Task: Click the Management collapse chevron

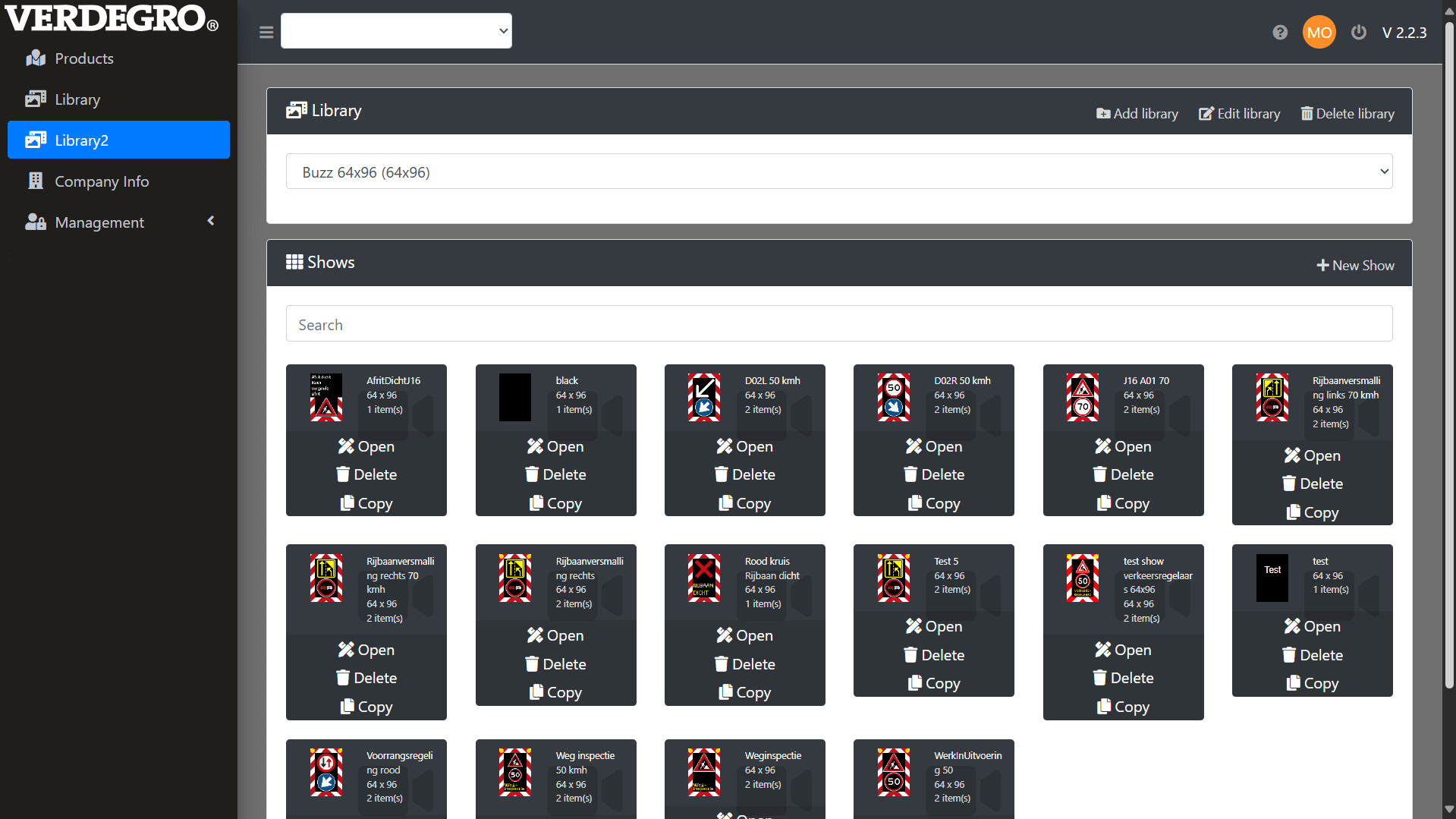Action: [x=211, y=221]
